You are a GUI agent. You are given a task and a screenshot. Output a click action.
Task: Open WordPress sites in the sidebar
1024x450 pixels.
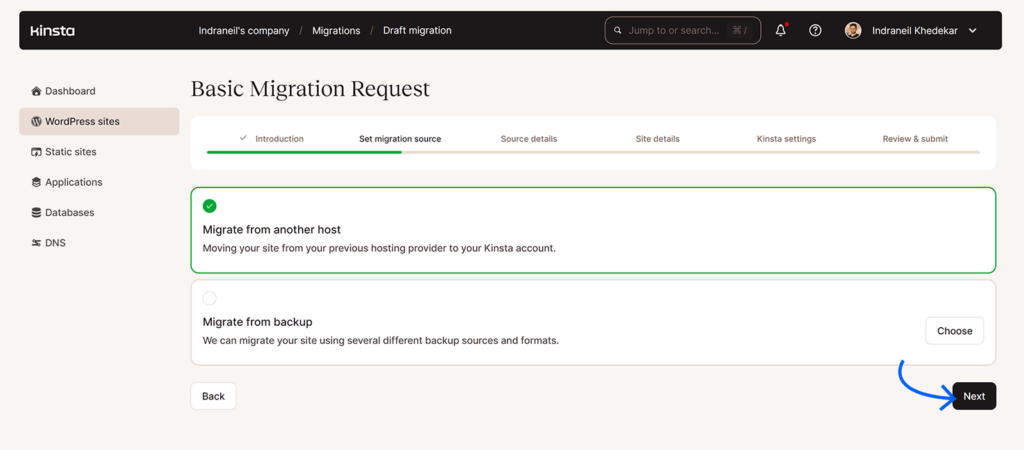click(x=99, y=121)
